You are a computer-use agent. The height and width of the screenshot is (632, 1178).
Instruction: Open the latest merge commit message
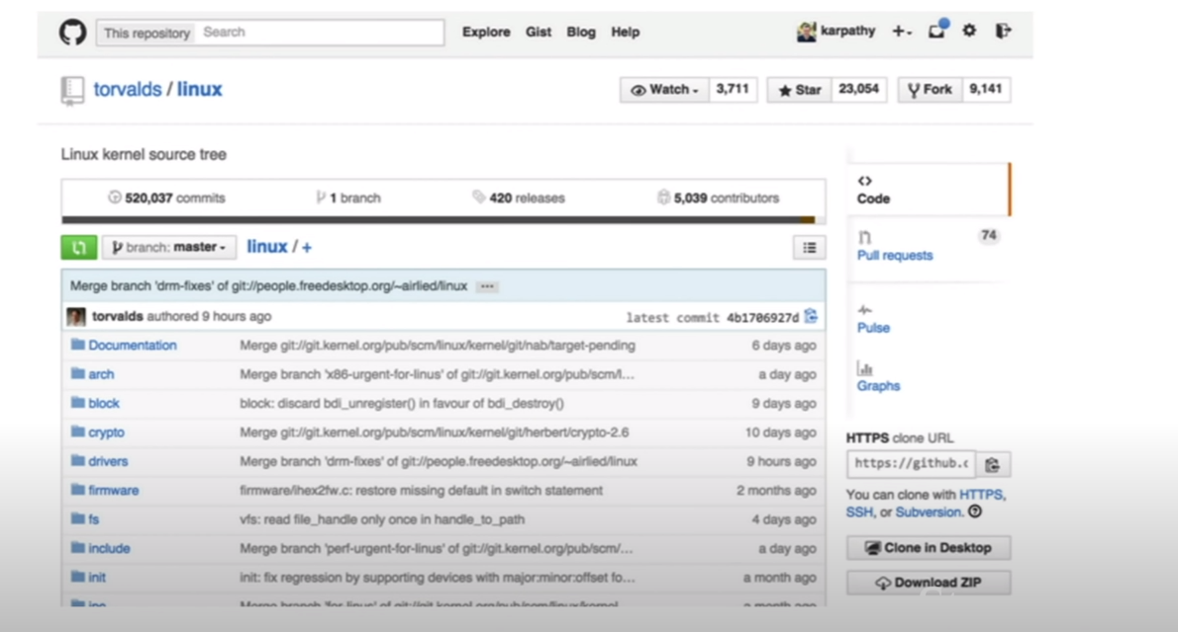pos(268,286)
